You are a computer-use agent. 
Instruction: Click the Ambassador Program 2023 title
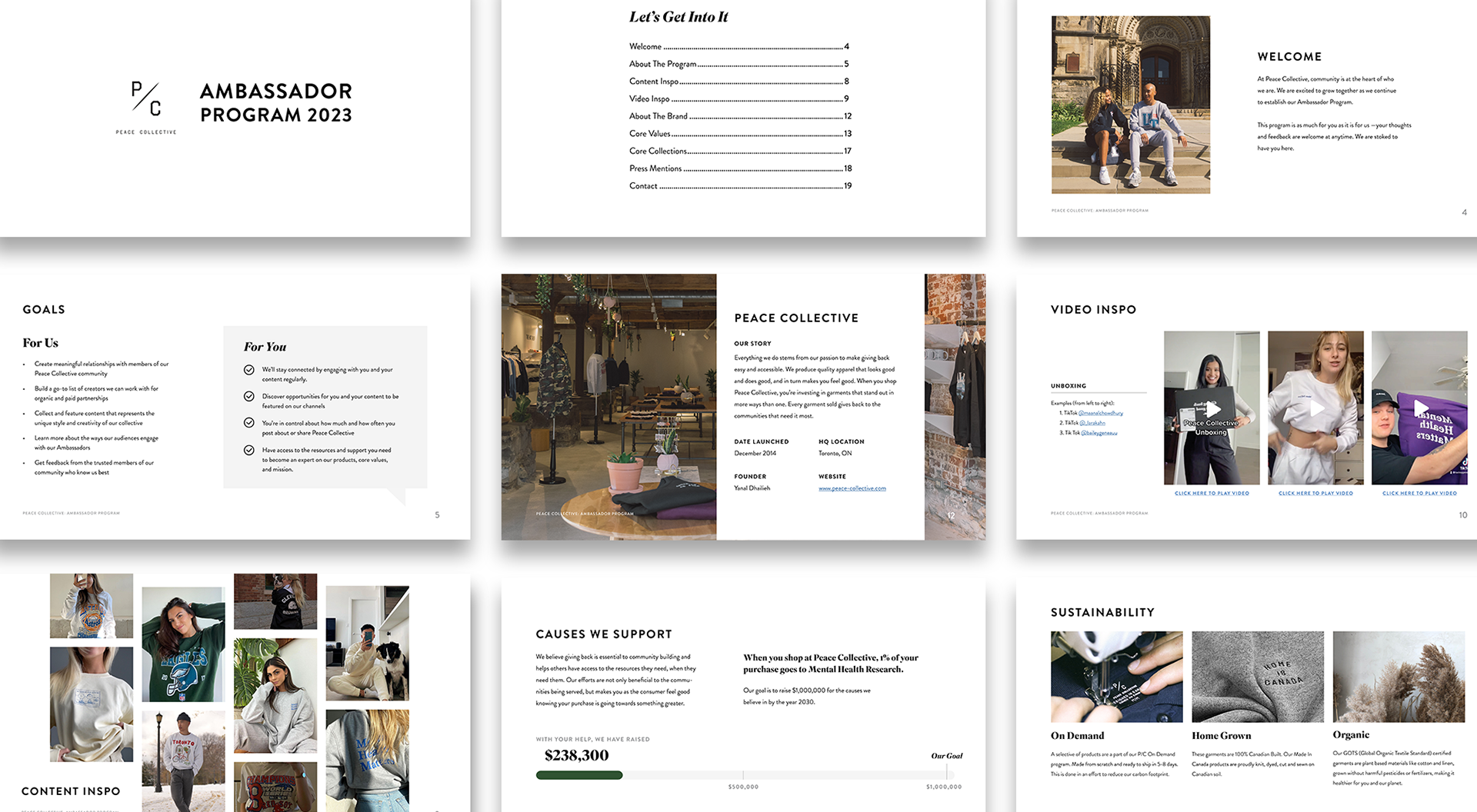pyautogui.click(x=276, y=103)
